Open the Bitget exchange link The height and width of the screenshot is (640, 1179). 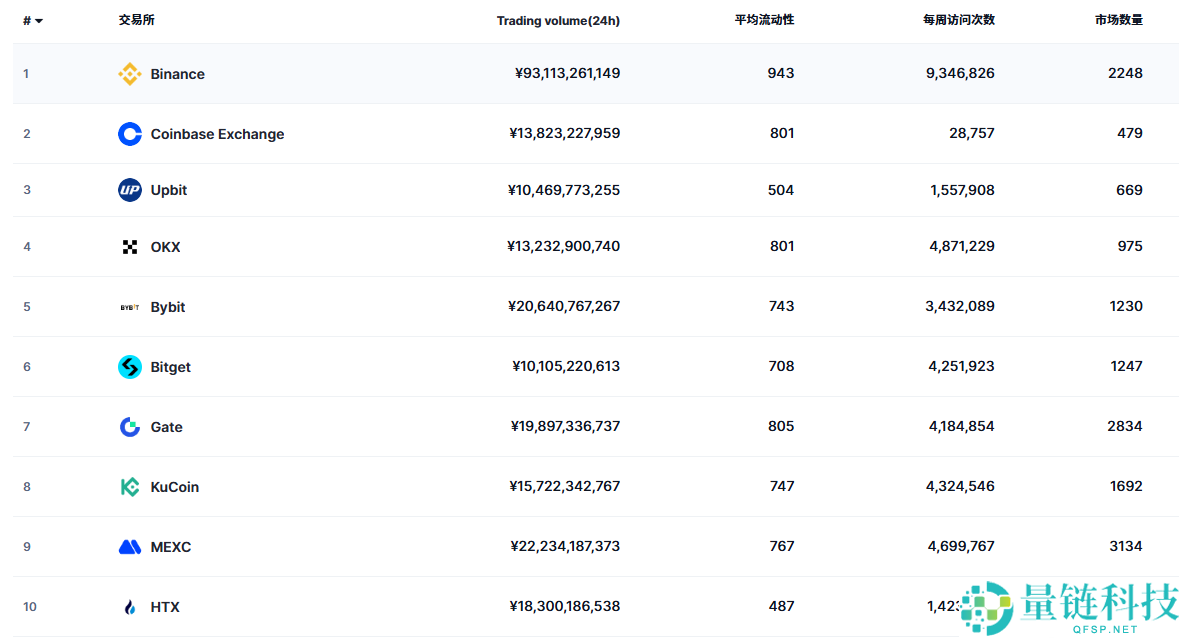click(x=171, y=367)
